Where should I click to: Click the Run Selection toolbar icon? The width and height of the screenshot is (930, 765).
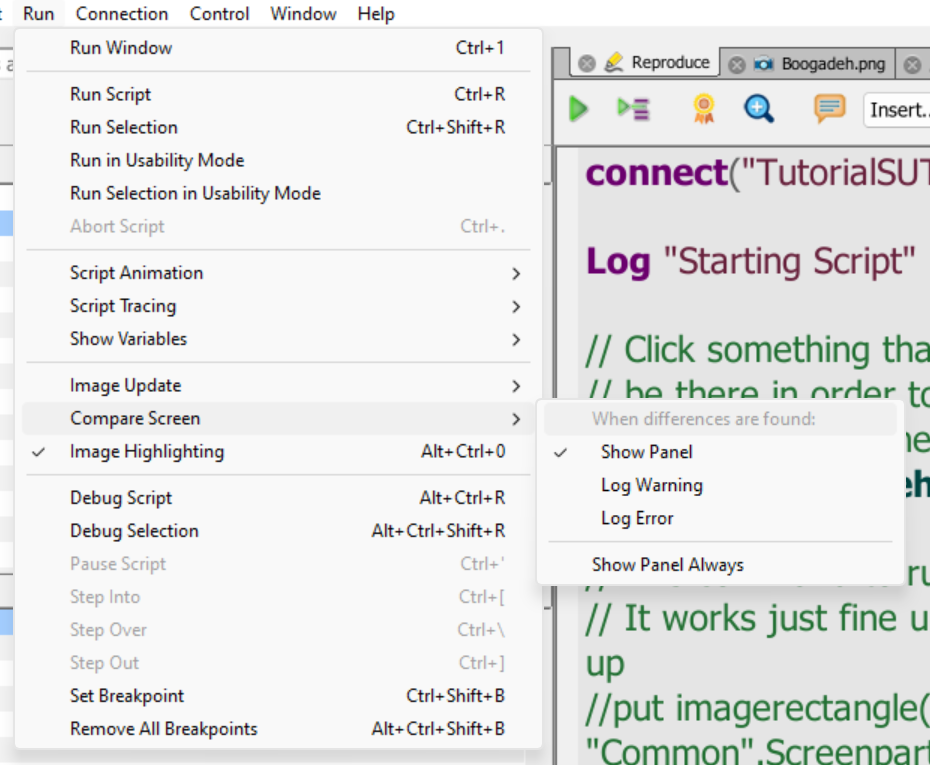(x=634, y=109)
